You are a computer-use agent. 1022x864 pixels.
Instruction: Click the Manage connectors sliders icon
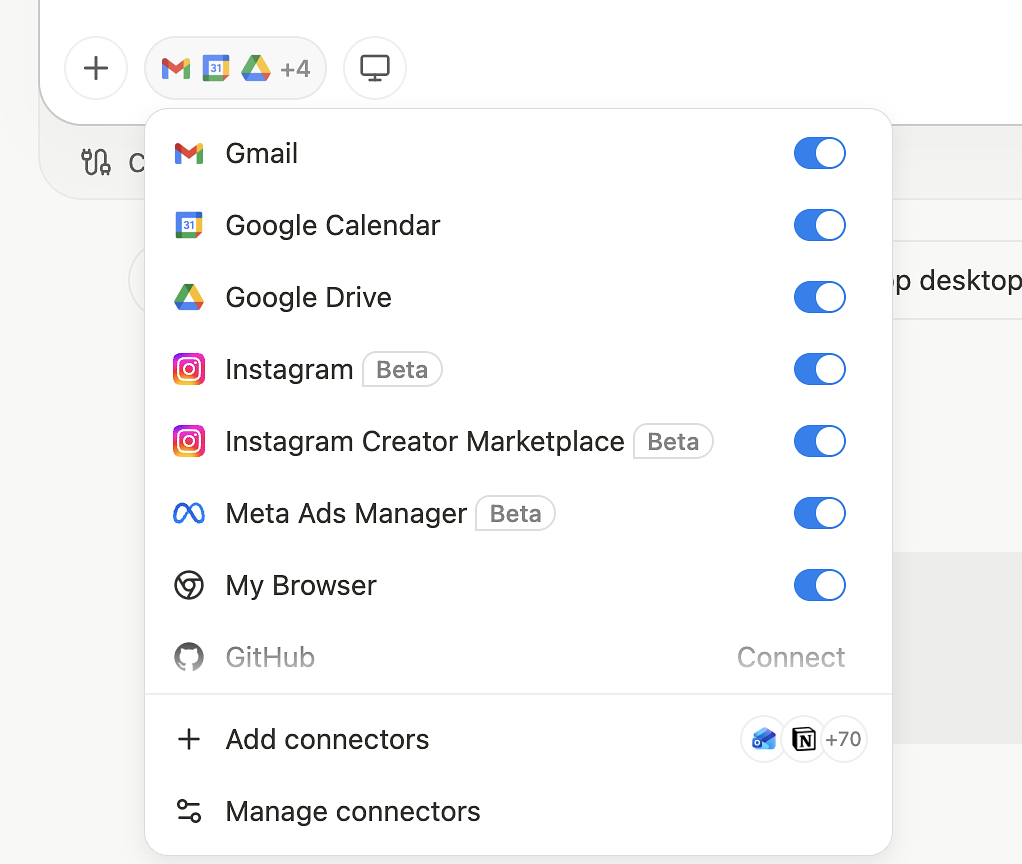point(189,811)
